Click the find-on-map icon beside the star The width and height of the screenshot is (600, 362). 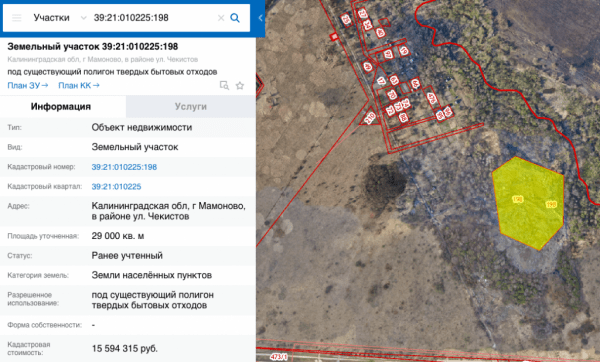coord(224,85)
